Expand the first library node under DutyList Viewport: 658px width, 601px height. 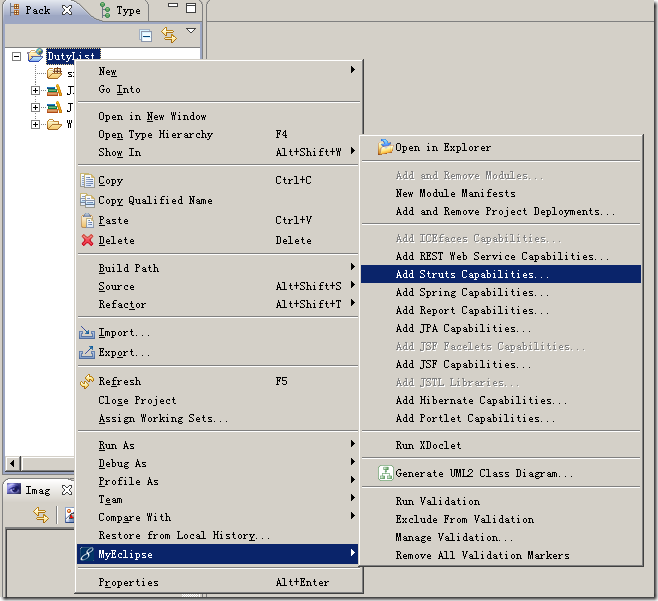(x=36, y=91)
